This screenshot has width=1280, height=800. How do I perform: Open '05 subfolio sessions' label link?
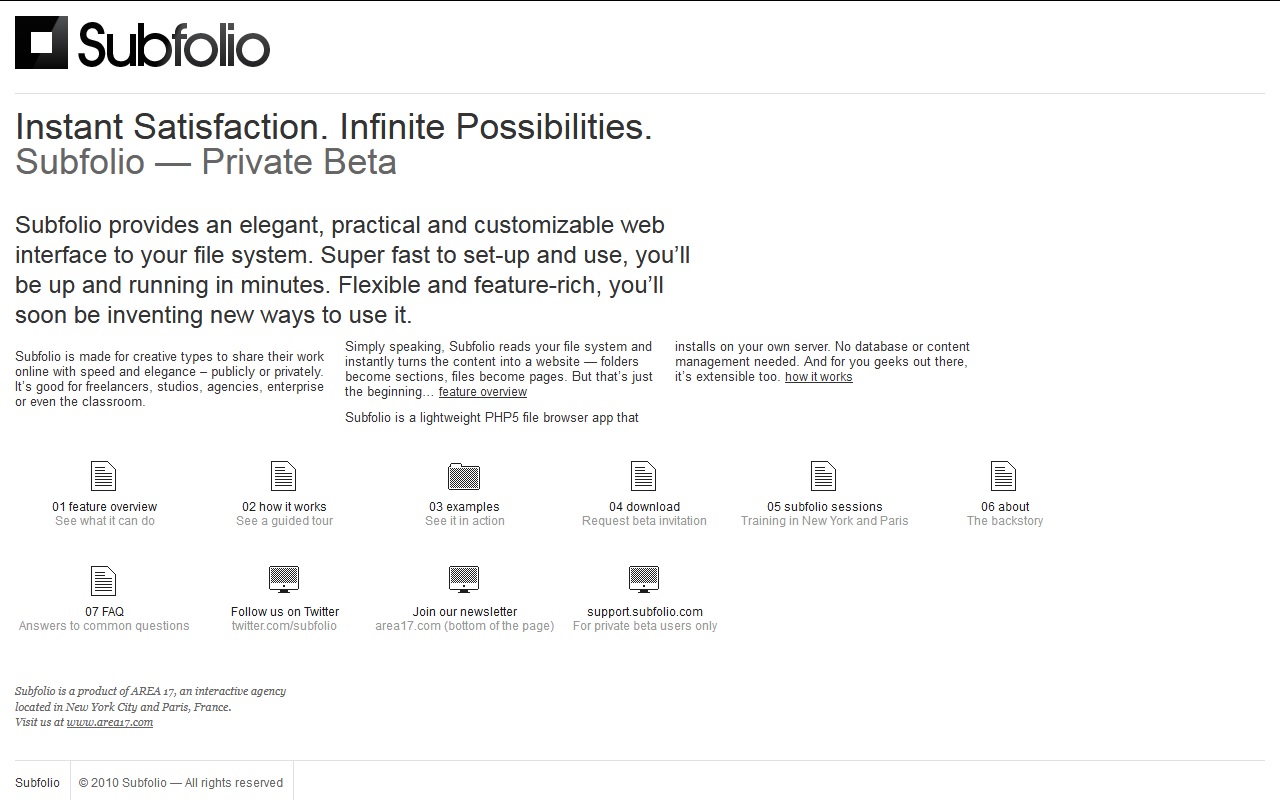[x=825, y=507]
